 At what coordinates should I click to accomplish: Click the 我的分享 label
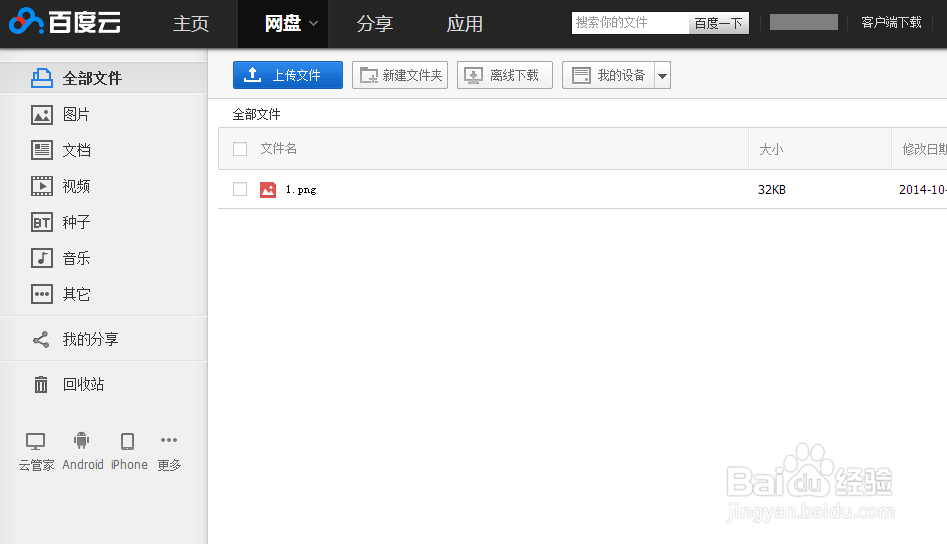91,339
